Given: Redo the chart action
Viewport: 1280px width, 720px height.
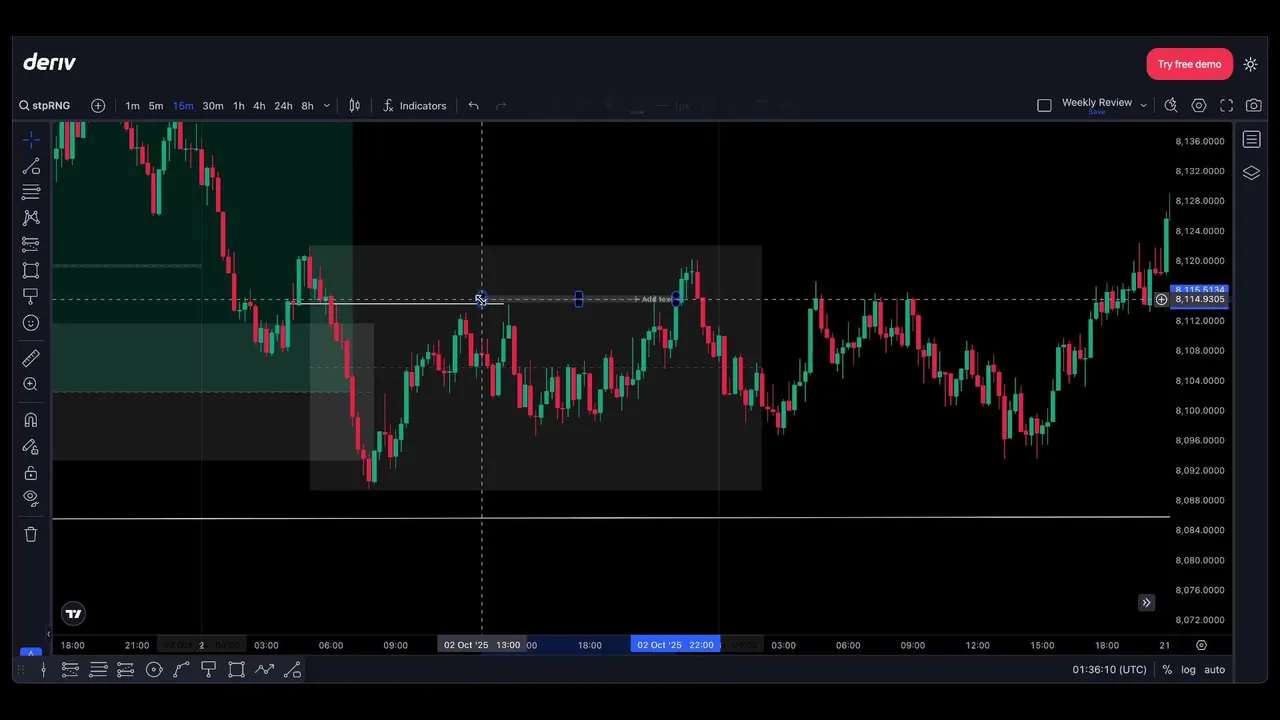Looking at the screenshot, I should [x=502, y=106].
